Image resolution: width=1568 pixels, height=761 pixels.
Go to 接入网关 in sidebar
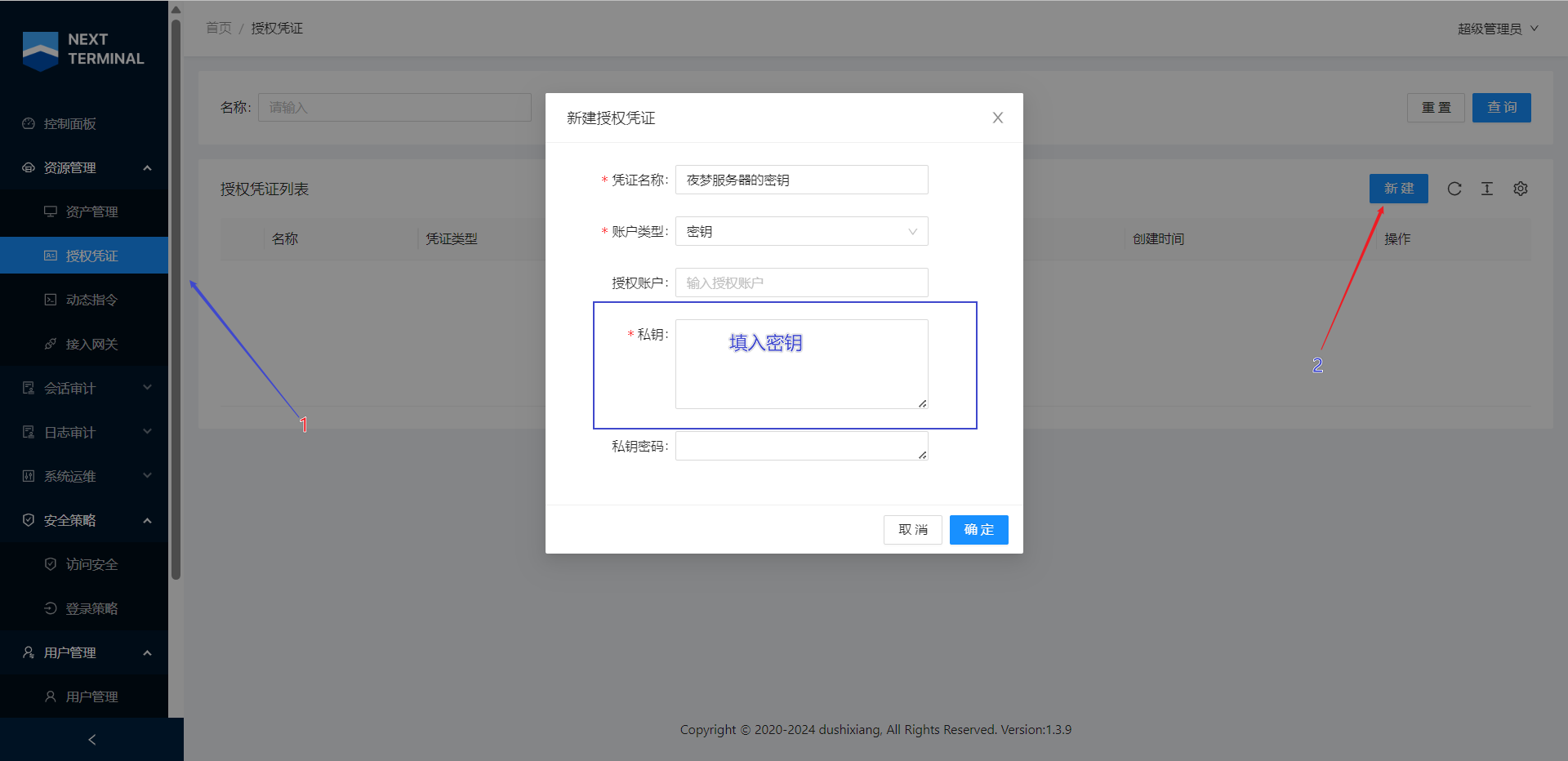click(91, 344)
